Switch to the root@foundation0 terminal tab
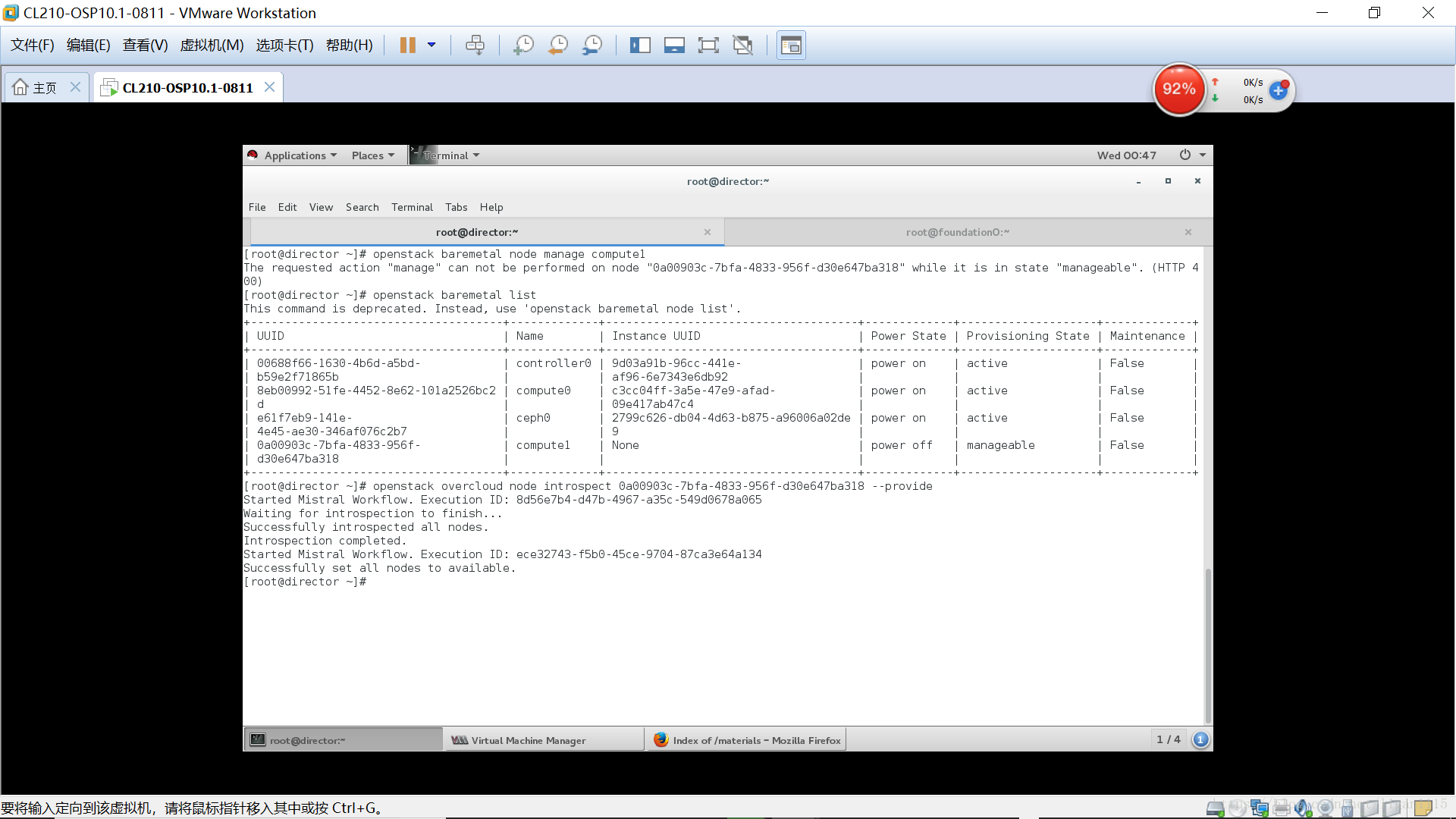This screenshot has width=1456, height=819. point(958,232)
